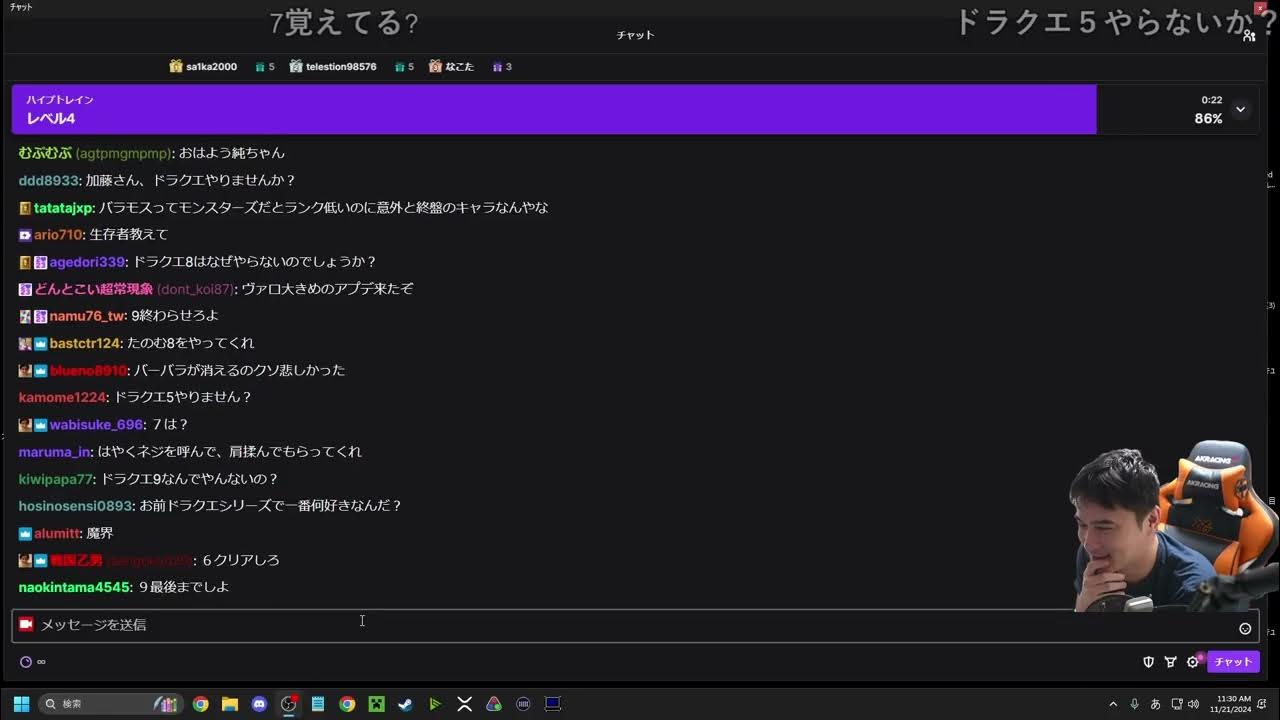
Task: Click the channel points balance icon
Action: [x=26, y=662]
